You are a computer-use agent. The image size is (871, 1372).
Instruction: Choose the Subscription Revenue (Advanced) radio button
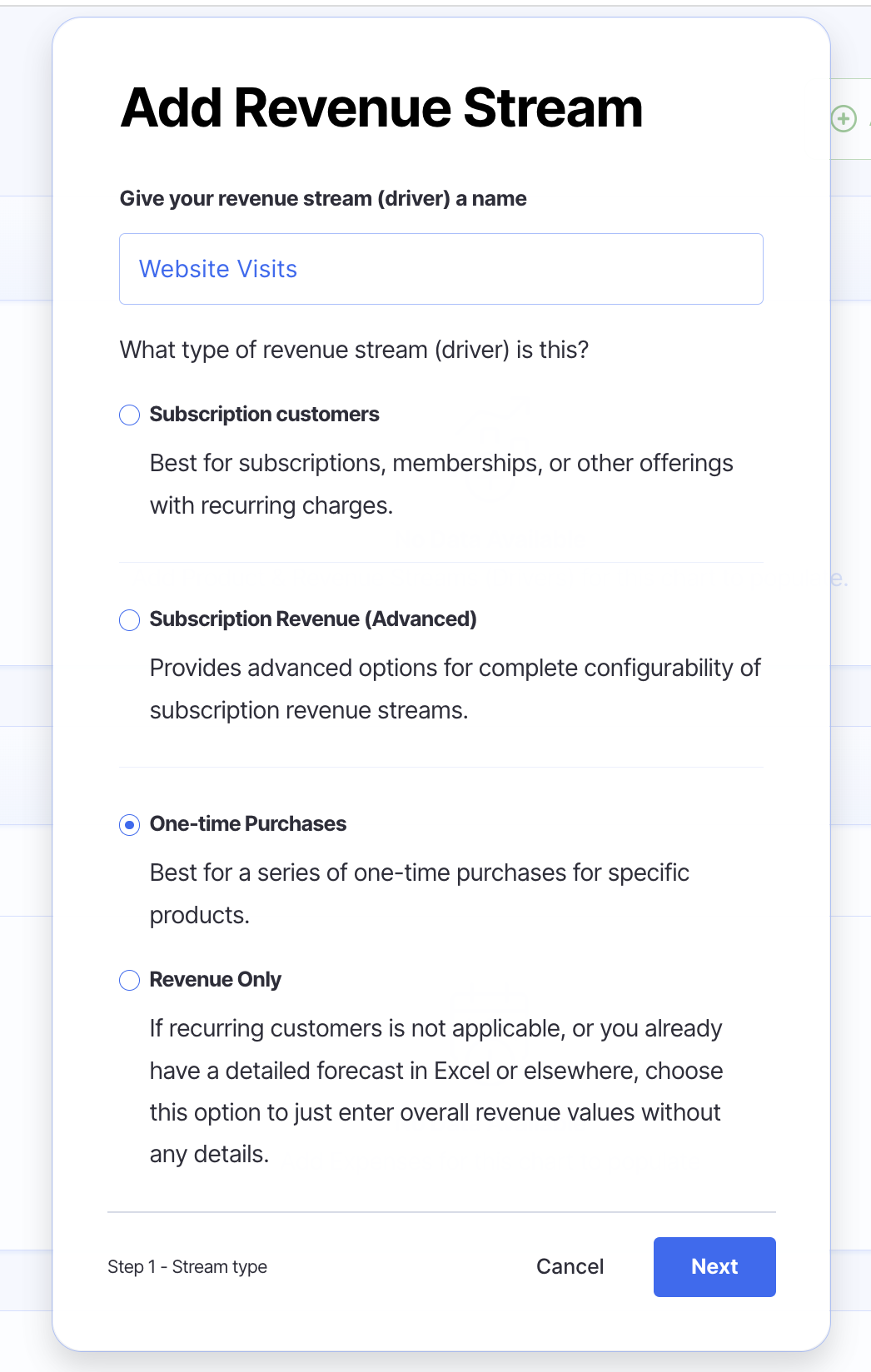[130, 620]
